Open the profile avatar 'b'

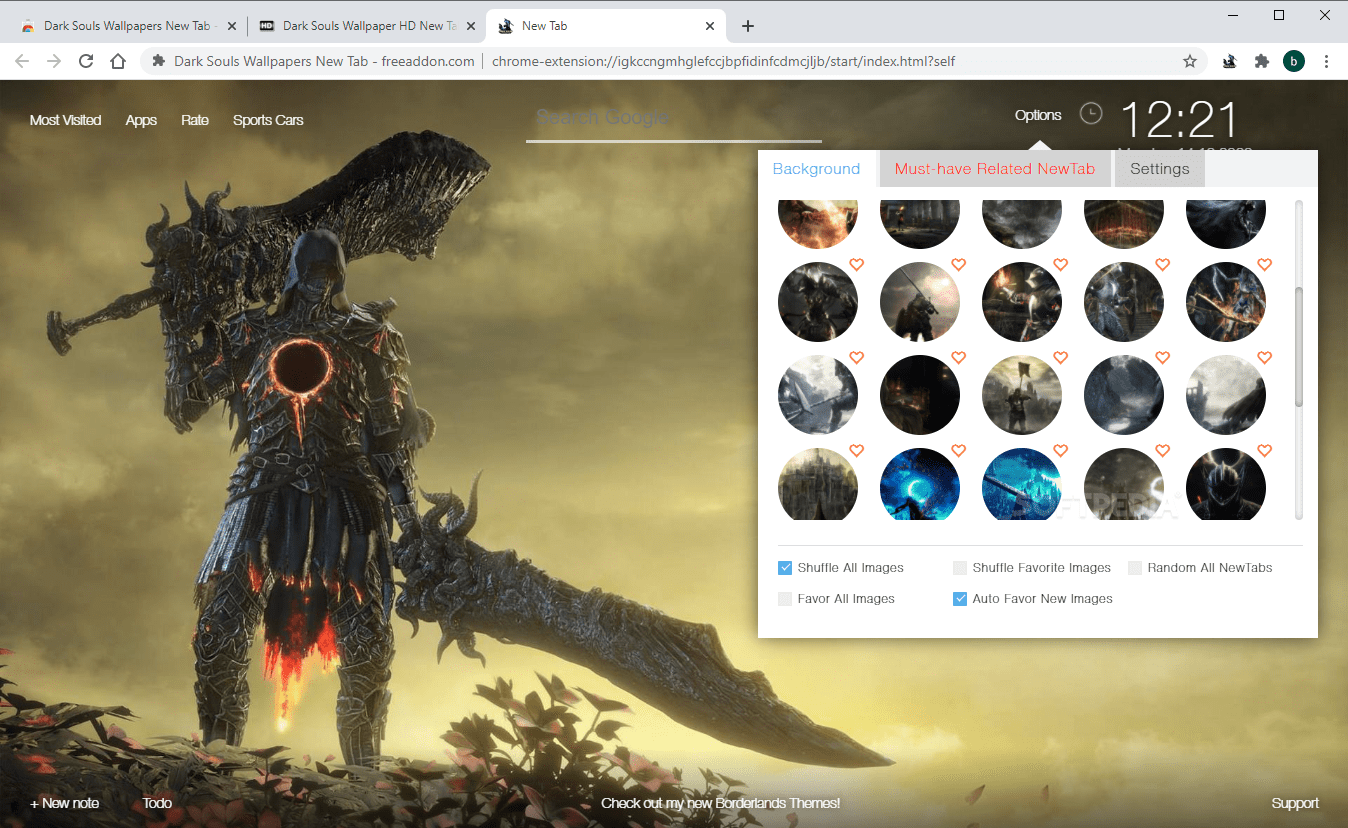tap(1294, 61)
